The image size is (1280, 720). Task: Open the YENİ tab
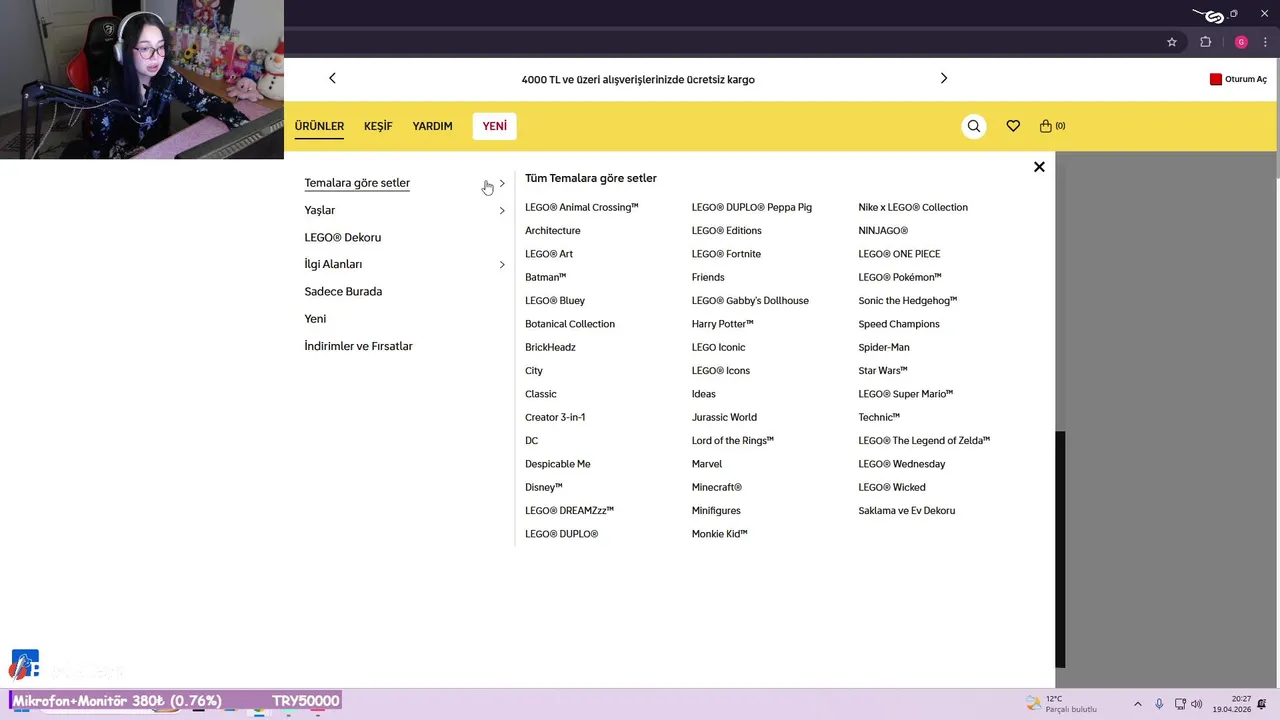[x=494, y=126]
